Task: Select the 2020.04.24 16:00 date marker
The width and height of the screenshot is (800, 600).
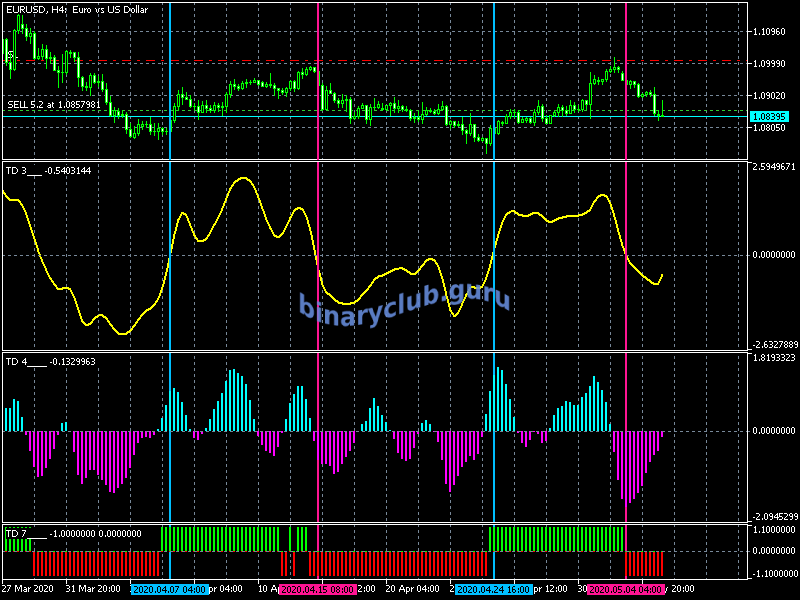Action: 493,589
